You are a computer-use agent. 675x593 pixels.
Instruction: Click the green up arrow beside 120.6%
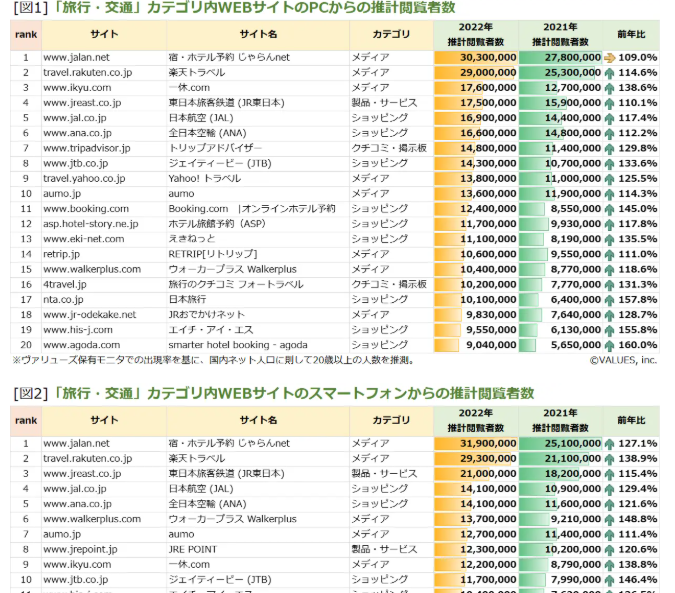click(x=610, y=550)
